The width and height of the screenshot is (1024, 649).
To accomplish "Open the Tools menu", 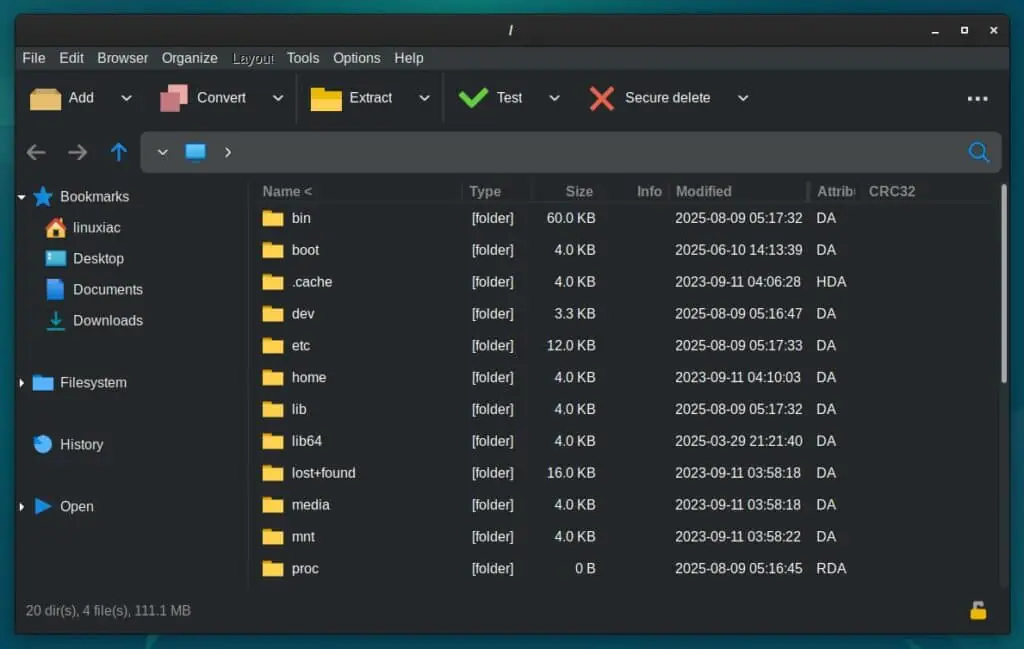I will coord(303,58).
